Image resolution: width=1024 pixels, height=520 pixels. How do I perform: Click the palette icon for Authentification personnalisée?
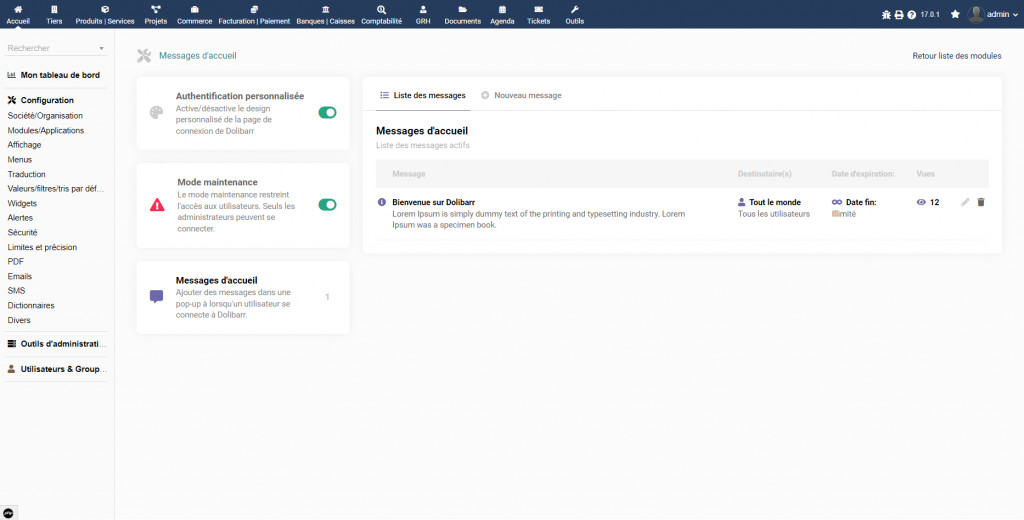point(156,112)
